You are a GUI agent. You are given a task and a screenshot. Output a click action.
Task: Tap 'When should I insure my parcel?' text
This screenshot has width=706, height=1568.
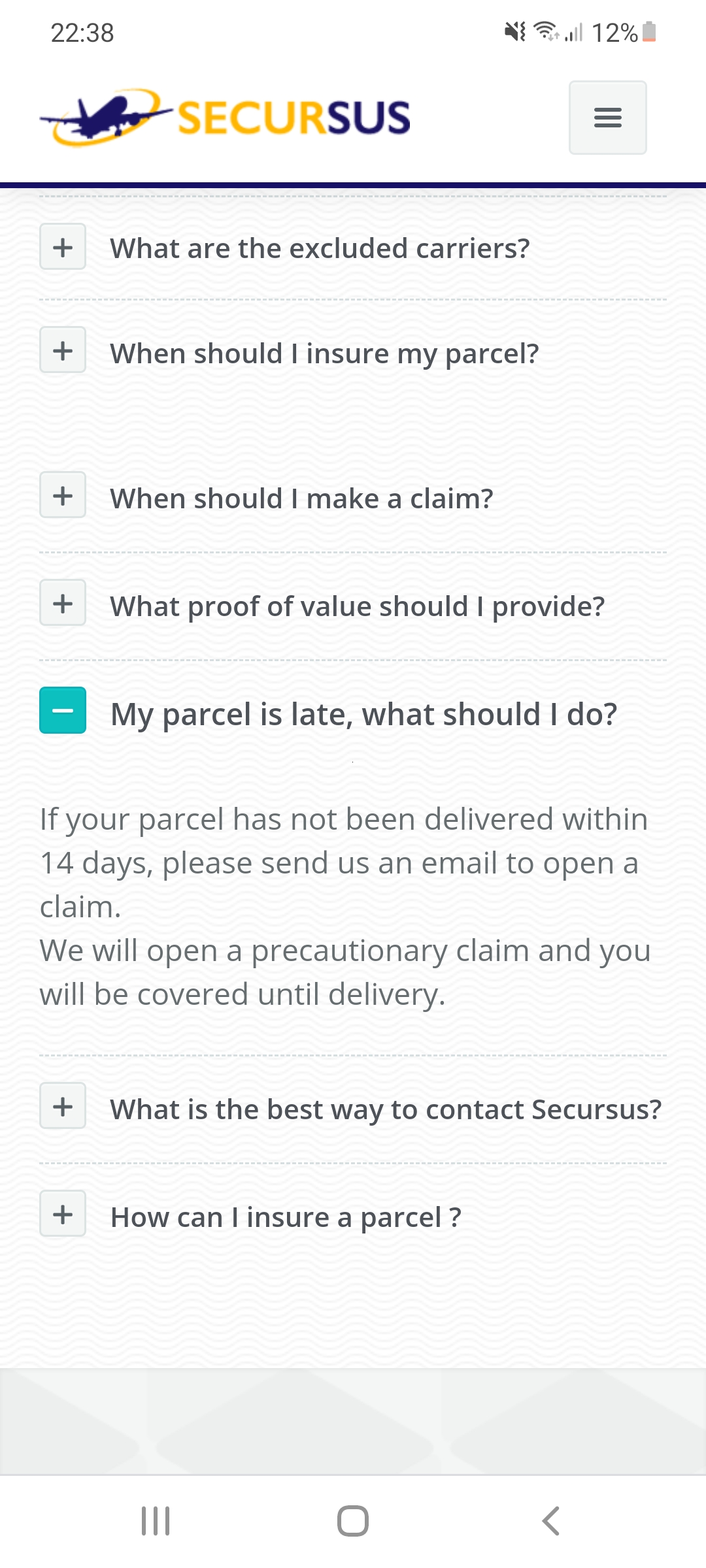tap(324, 353)
